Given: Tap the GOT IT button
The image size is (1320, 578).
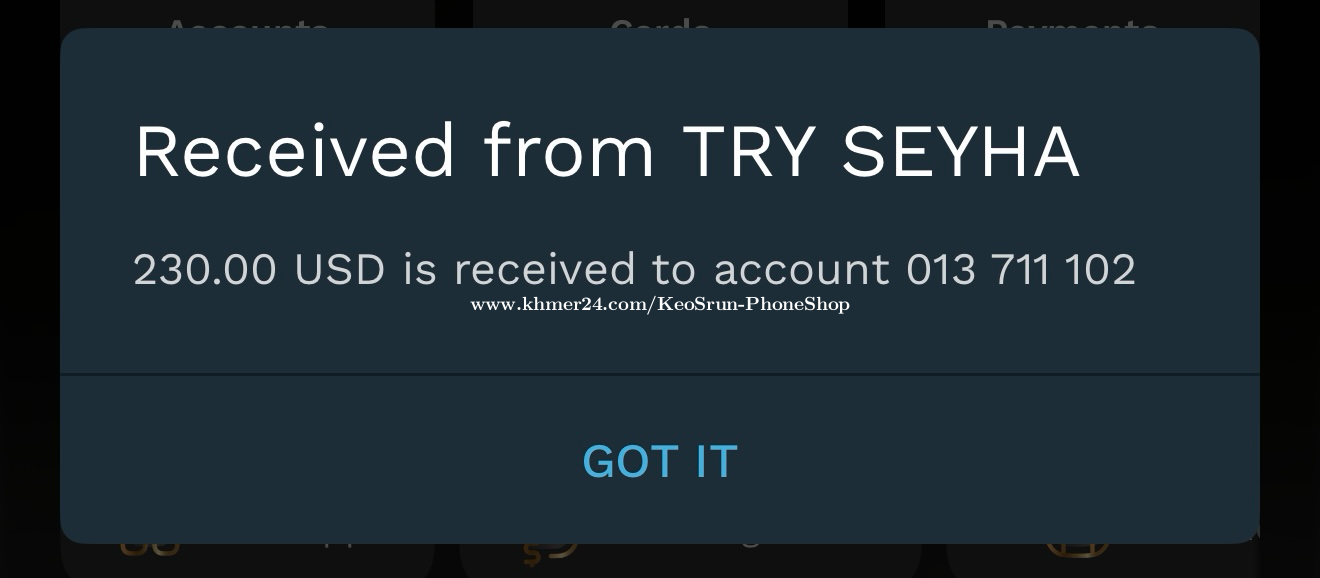Looking at the screenshot, I should point(660,461).
